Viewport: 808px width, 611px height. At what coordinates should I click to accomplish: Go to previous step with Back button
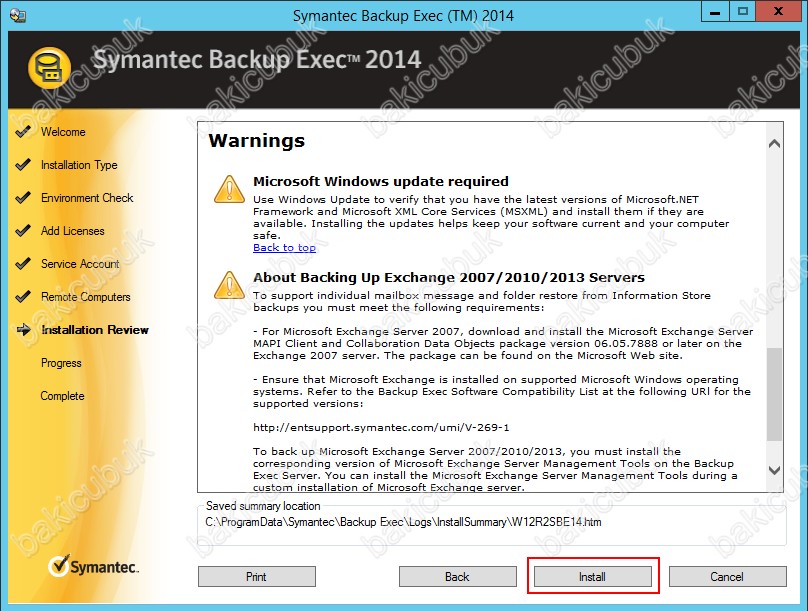tap(458, 576)
